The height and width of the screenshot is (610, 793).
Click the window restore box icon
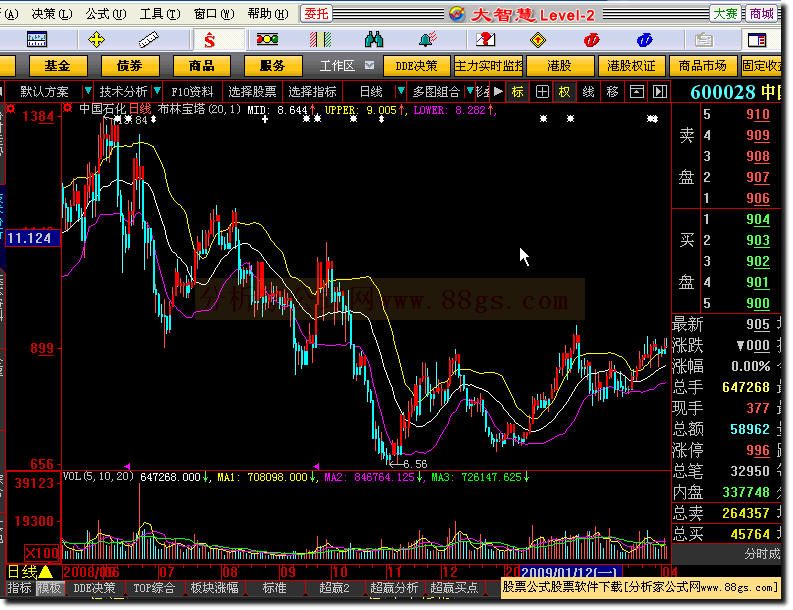click(x=637, y=92)
